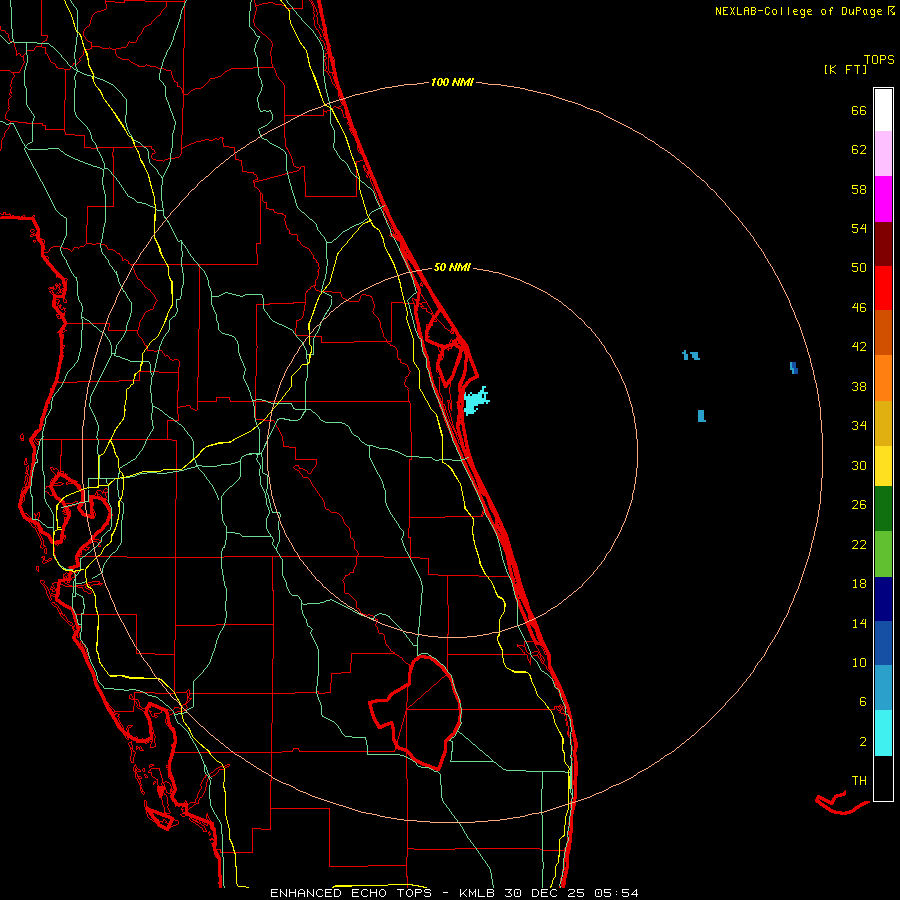This screenshot has width=900, height=900.
Task: Click the dark green swatch at 26 K FT
Action: coord(883,509)
